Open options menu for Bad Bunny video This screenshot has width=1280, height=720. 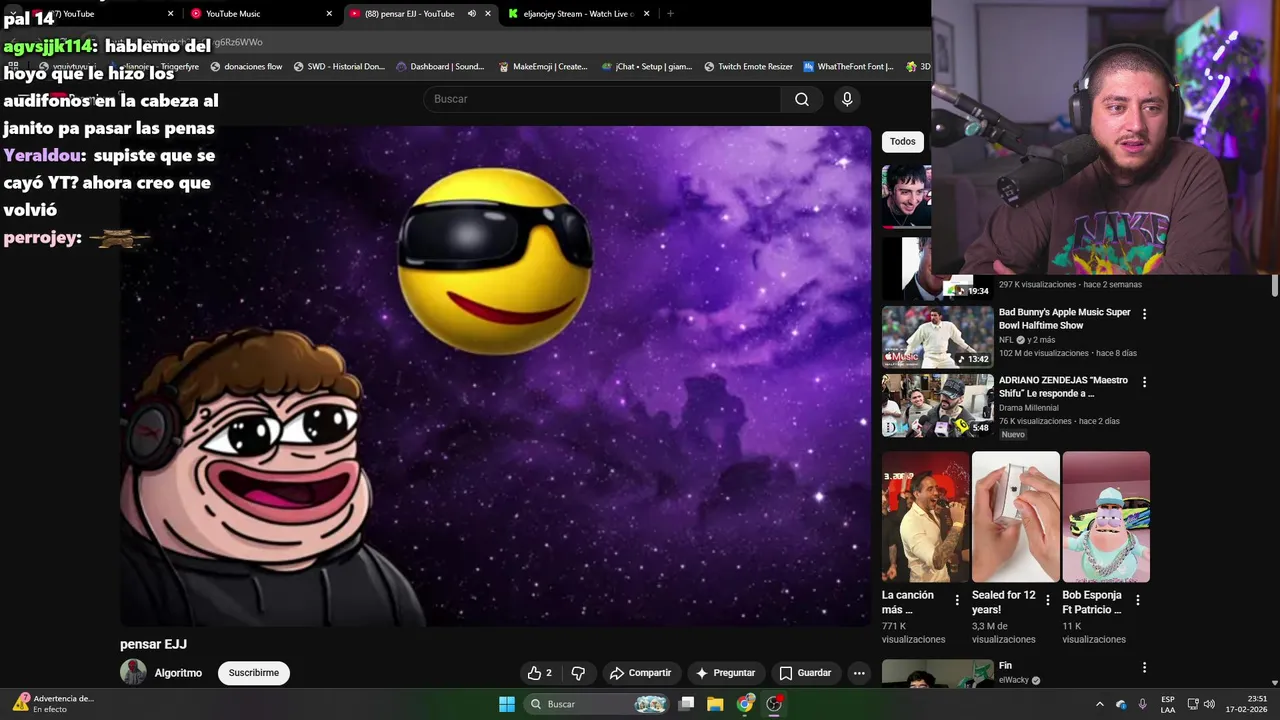click(x=1144, y=314)
